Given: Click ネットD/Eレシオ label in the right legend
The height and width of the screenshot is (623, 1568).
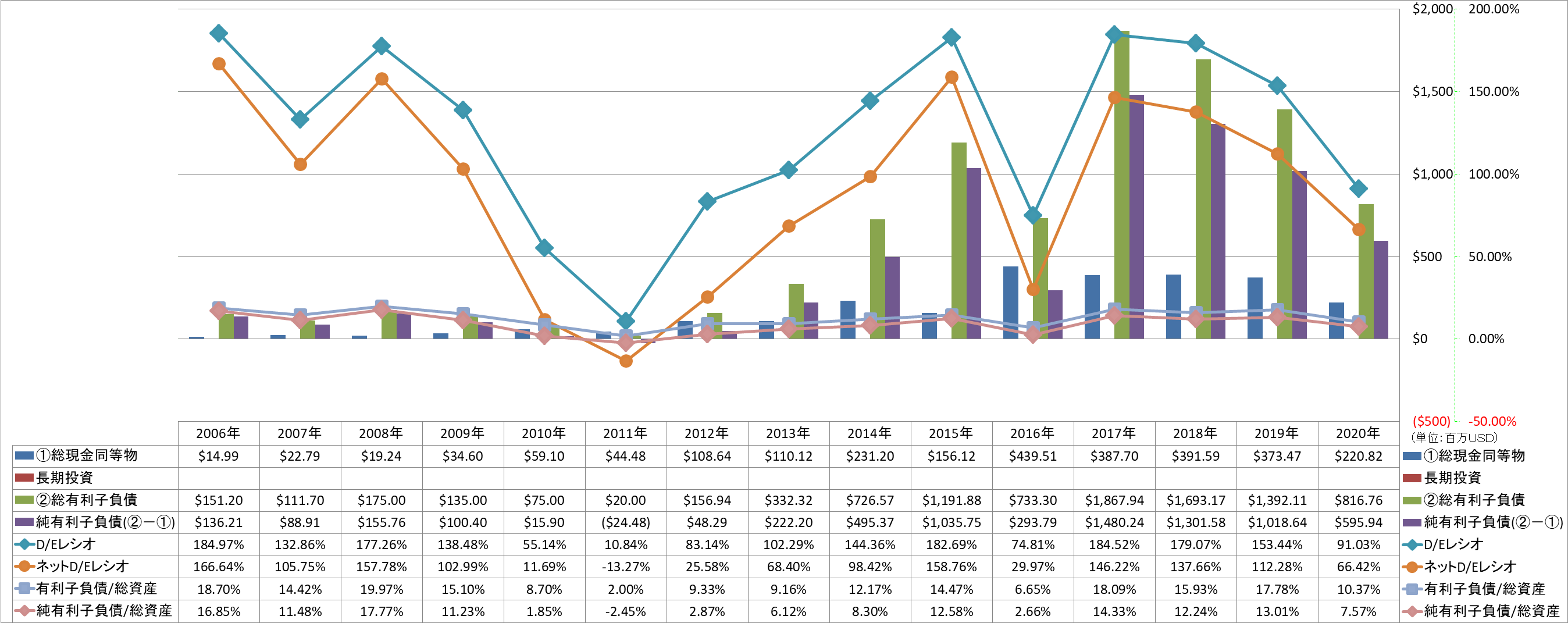Looking at the screenshot, I should (1470, 567).
